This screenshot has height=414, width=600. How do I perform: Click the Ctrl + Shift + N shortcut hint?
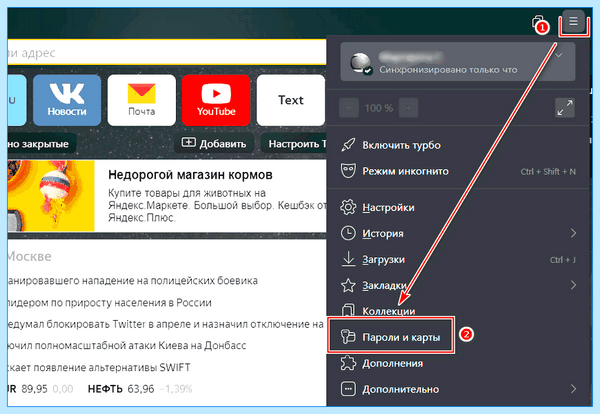tap(548, 172)
